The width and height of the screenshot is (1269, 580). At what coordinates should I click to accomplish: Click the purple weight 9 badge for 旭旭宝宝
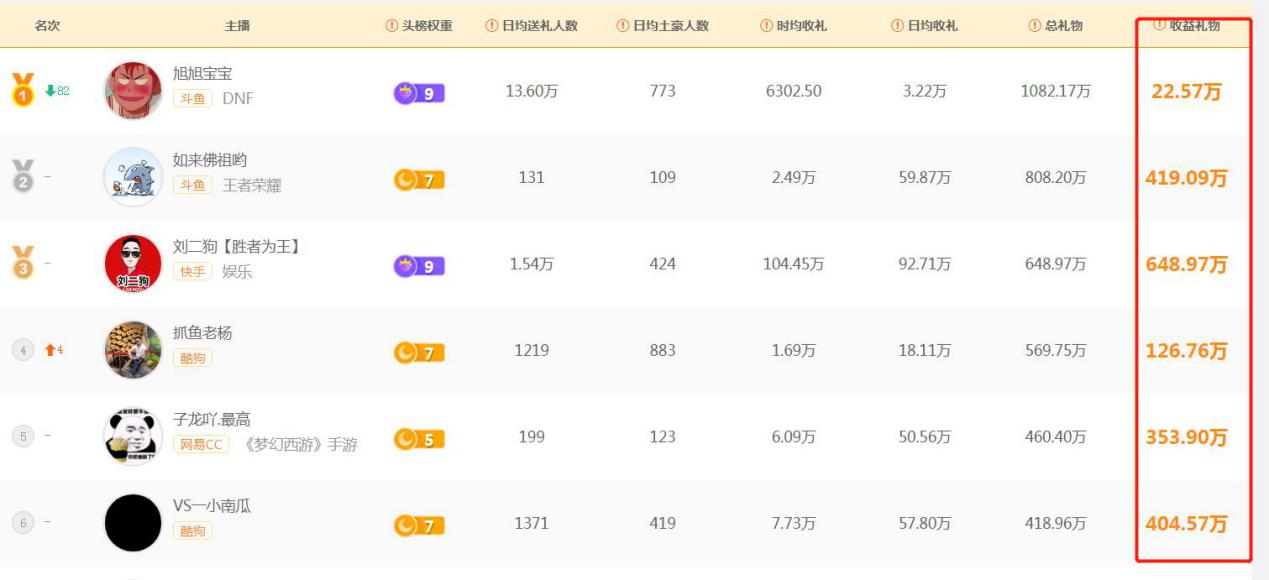[x=419, y=94]
